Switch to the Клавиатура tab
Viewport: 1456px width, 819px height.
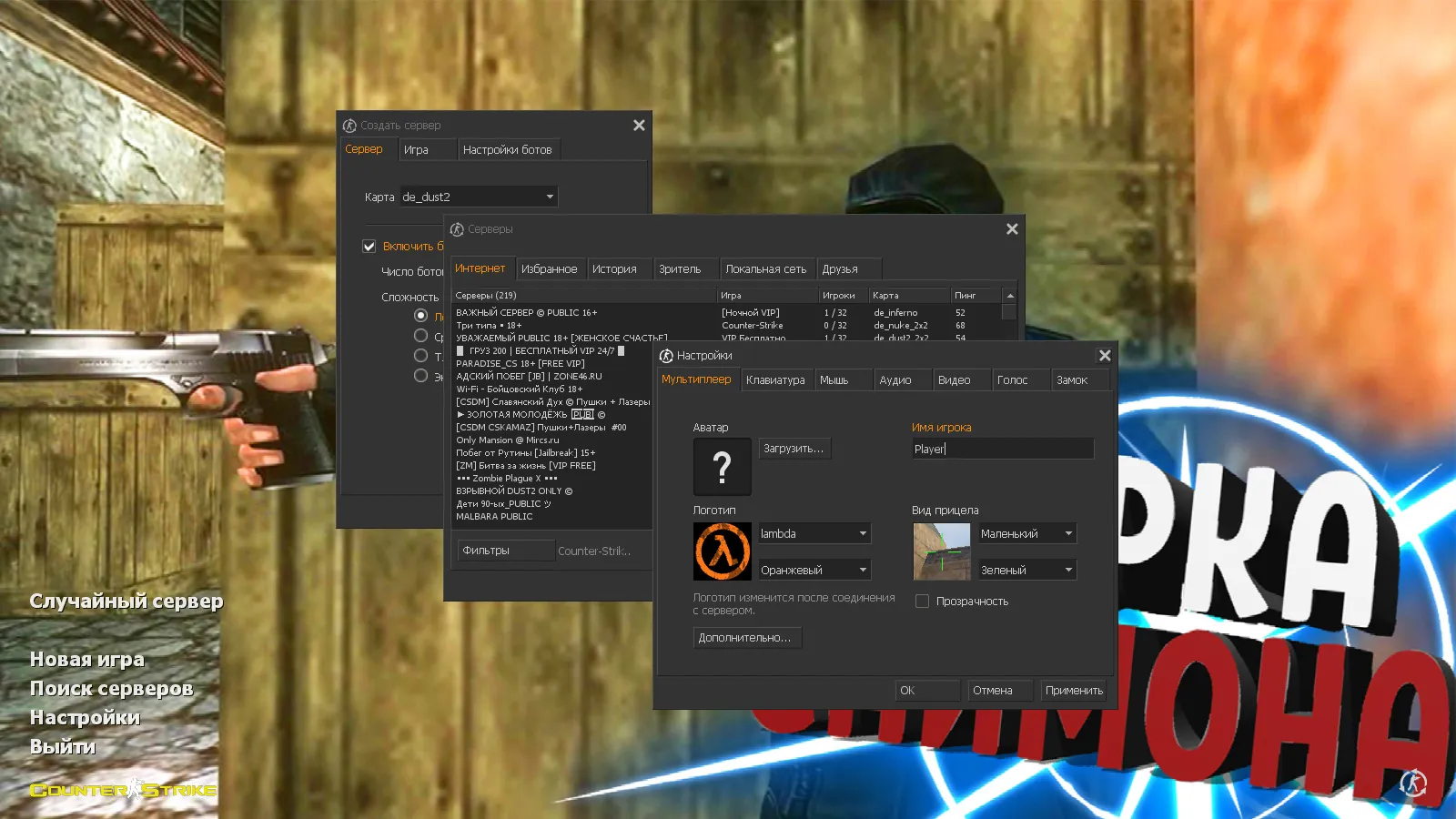775,380
